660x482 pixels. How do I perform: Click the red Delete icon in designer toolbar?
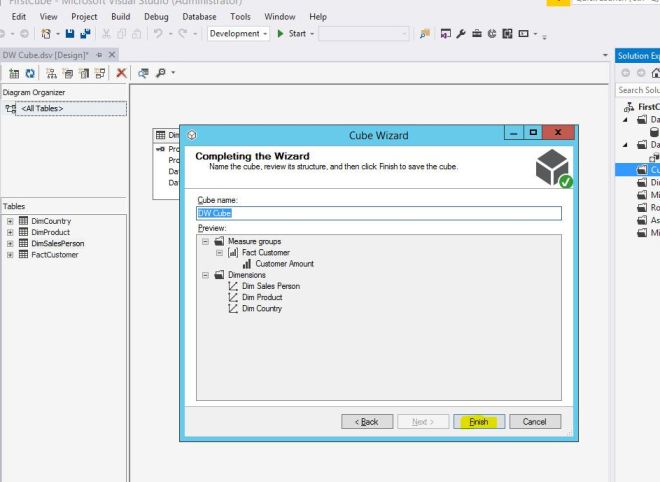(122, 73)
